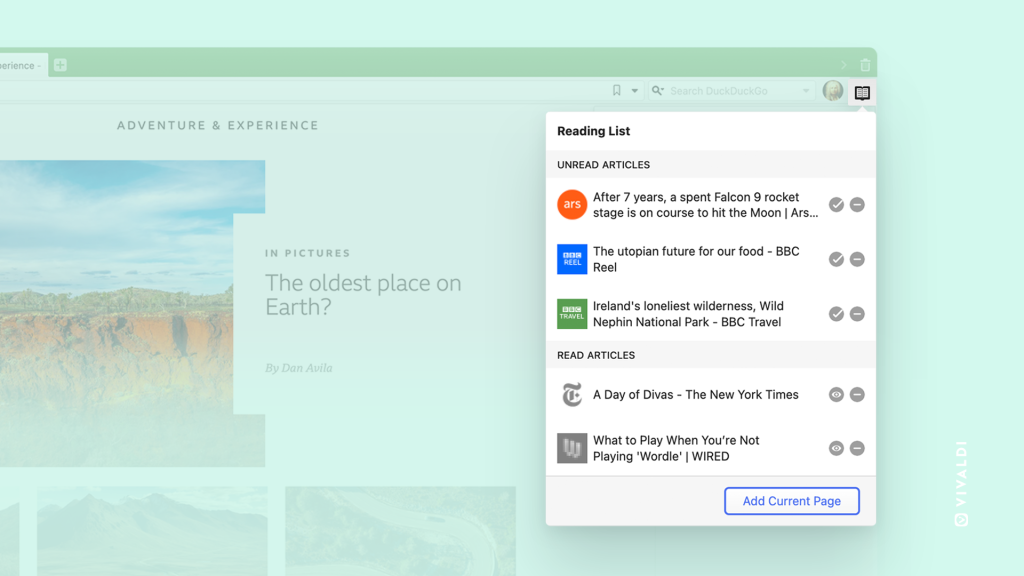
Task: Remove the BBC Reel utopian food article
Action: pos(857,259)
